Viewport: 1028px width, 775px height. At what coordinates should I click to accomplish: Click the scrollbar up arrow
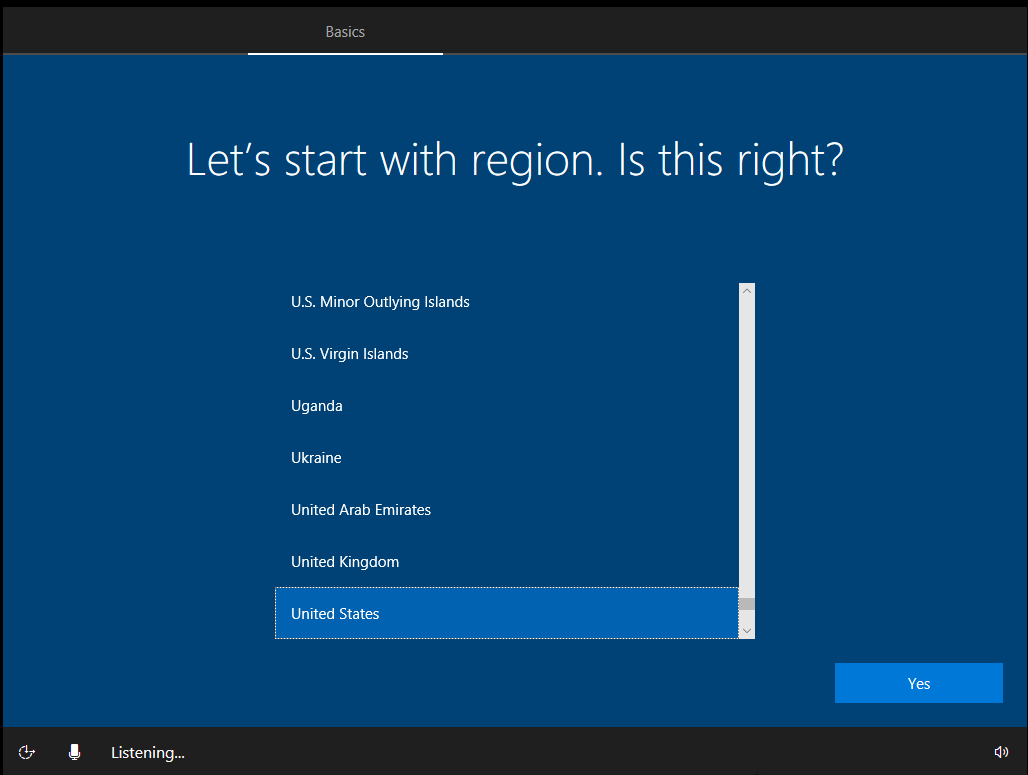(x=747, y=291)
